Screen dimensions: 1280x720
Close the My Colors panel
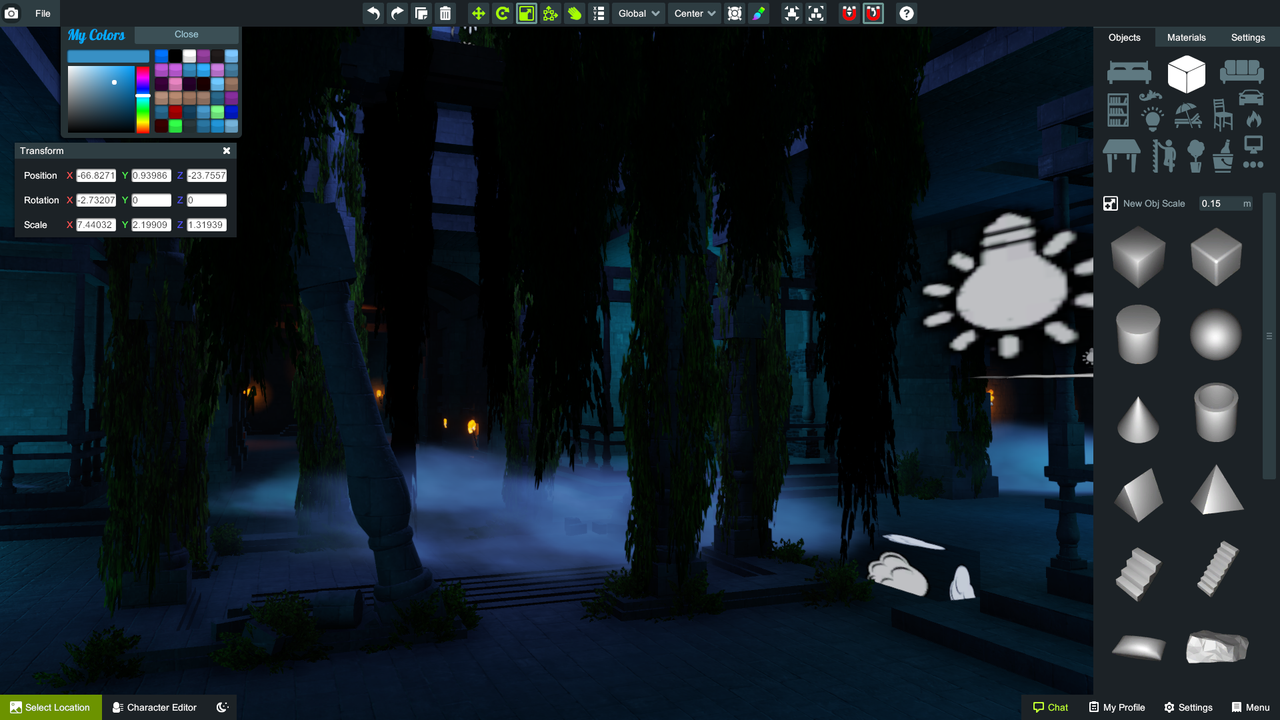tap(186, 34)
